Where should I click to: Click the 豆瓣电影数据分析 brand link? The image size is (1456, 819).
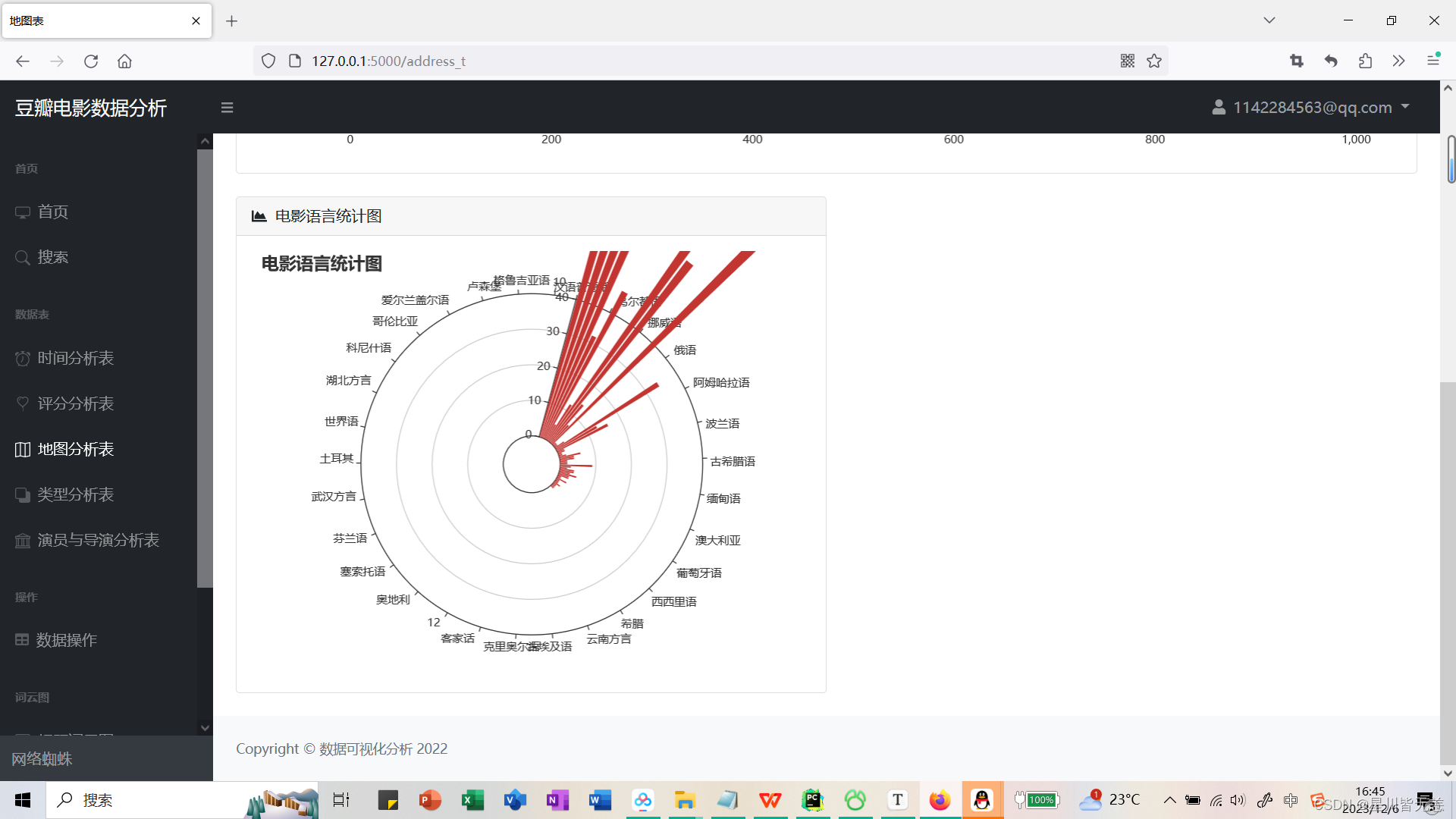point(91,108)
